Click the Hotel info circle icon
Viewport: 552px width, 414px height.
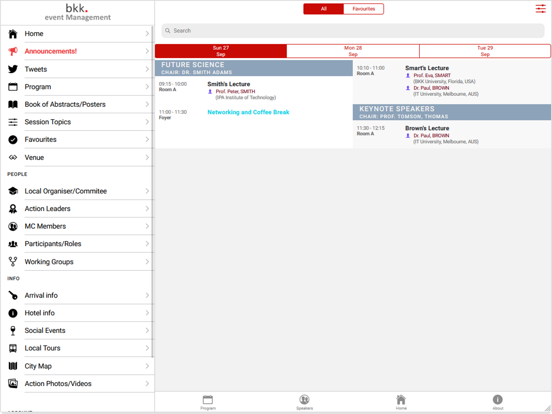[13, 313]
